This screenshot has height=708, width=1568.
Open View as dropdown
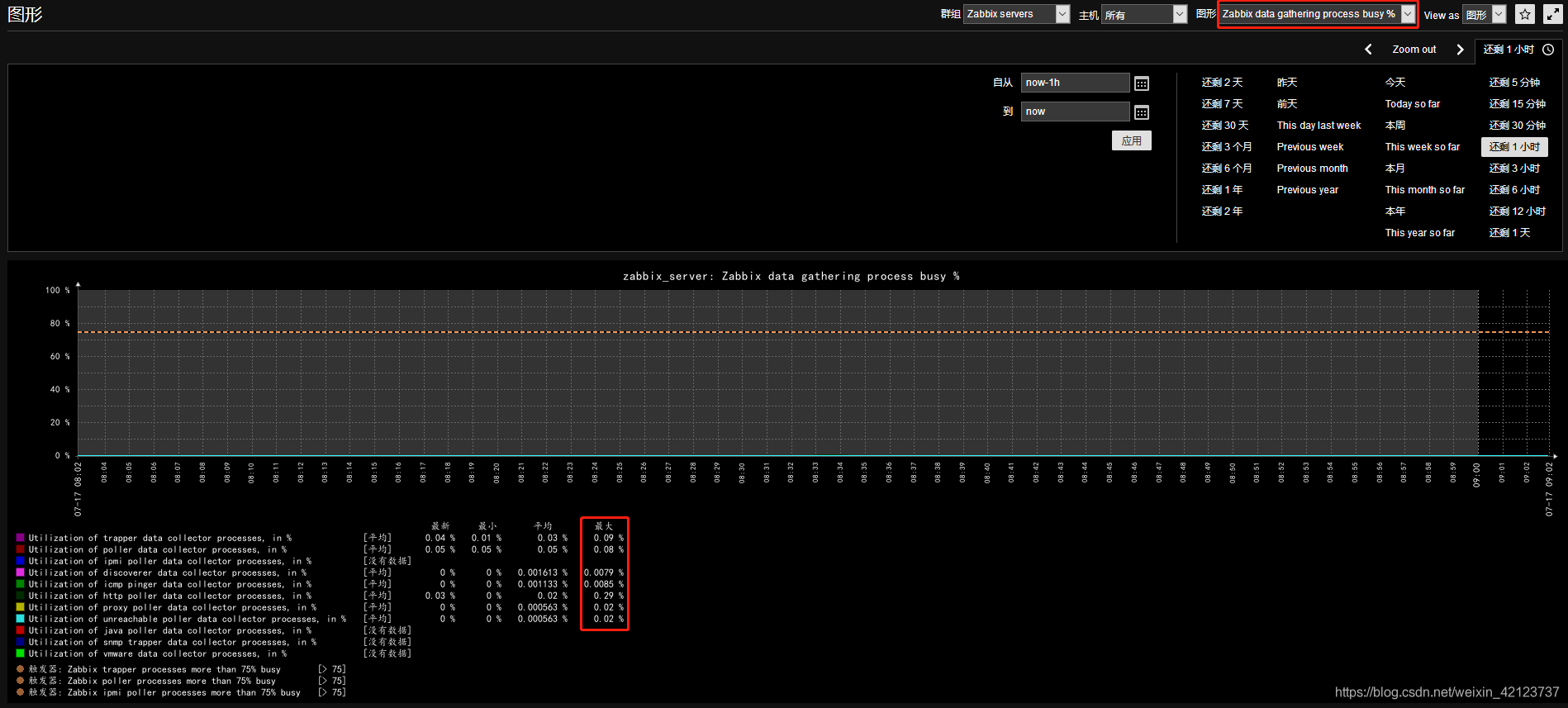(x=1484, y=14)
